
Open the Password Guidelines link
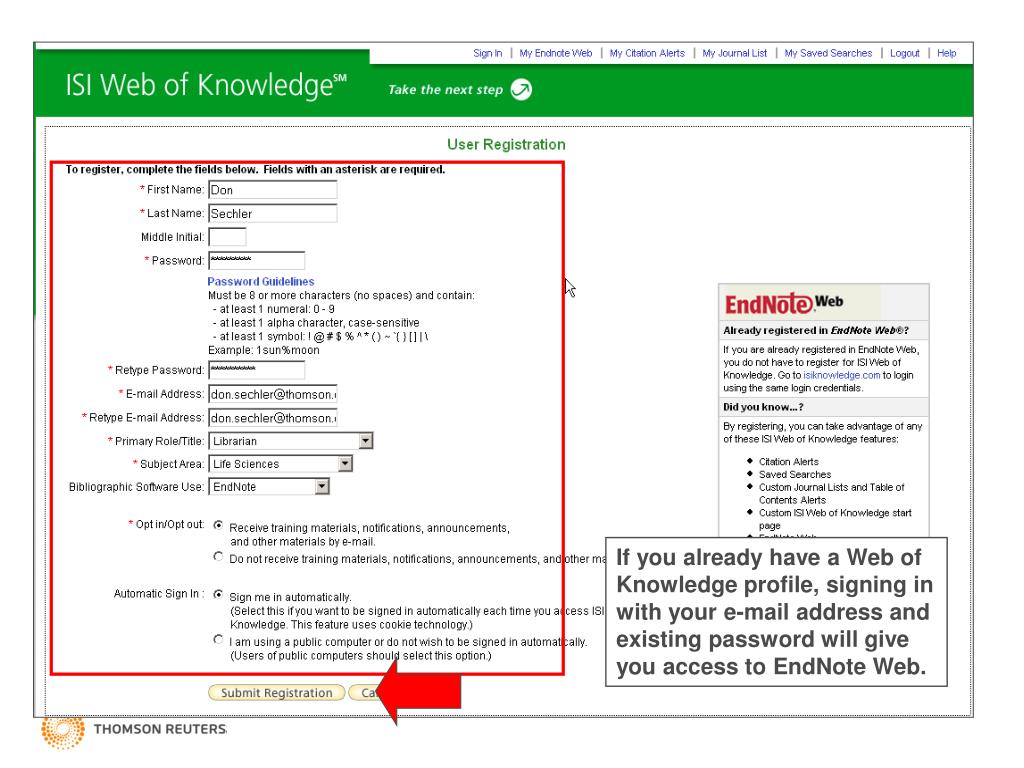(261, 281)
